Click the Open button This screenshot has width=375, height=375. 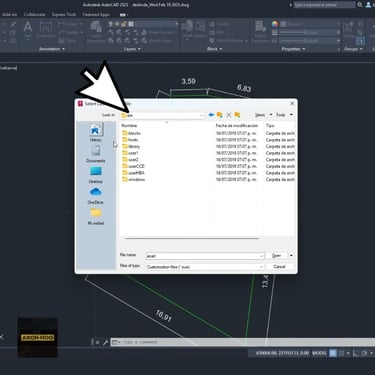pyautogui.click(x=277, y=256)
